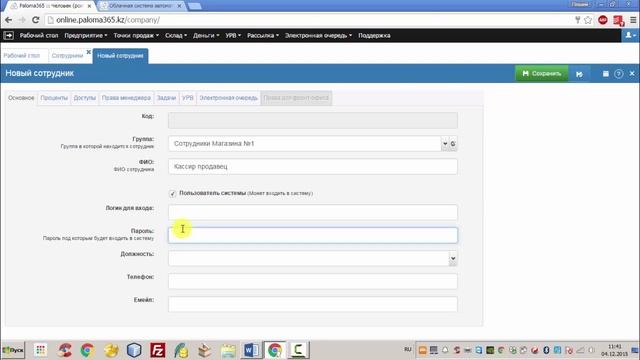
Task: Open the user profile icon menu
Action: point(630,36)
